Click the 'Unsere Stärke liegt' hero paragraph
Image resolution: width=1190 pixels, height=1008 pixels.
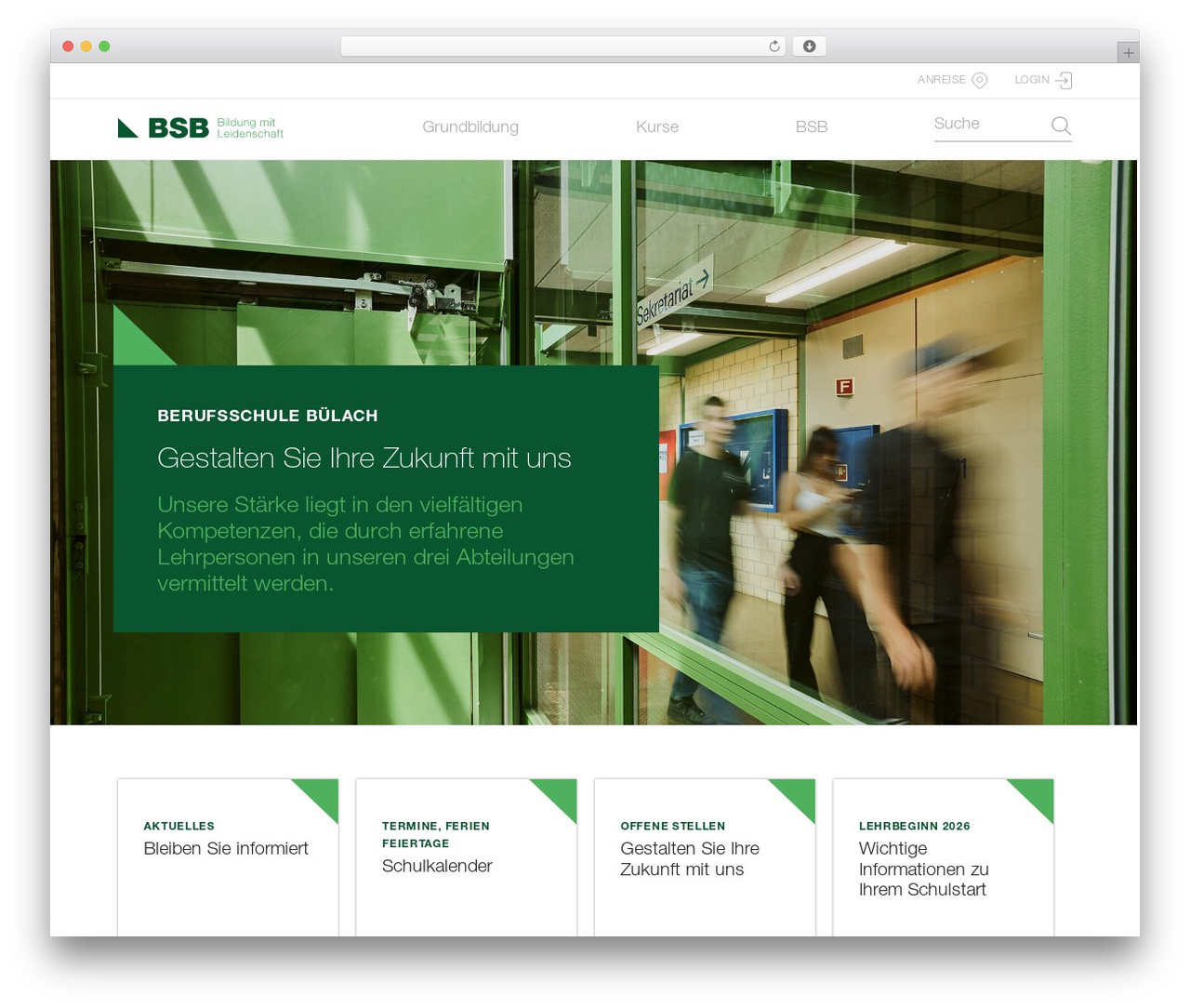click(x=365, y=544)
